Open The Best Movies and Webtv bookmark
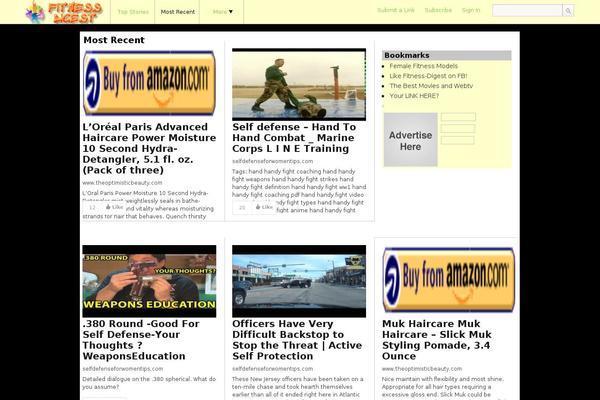The height and width of the screenshot is (400, 600). pos(431,86)
